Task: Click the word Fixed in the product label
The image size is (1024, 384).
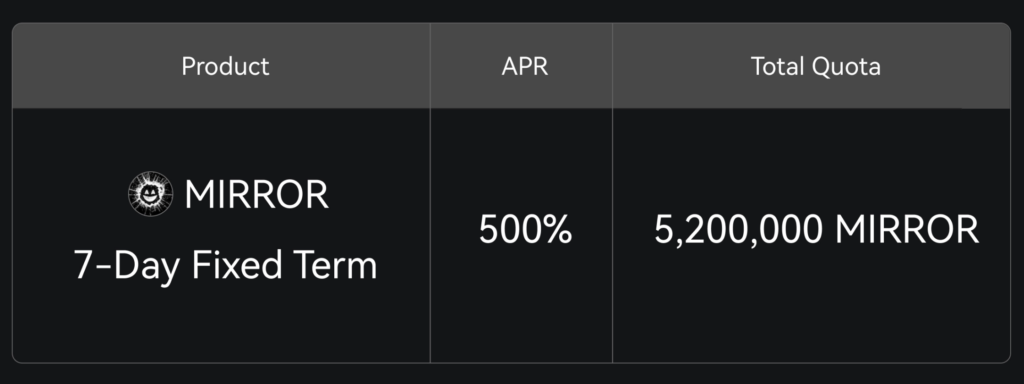Action: pos(236,265)
